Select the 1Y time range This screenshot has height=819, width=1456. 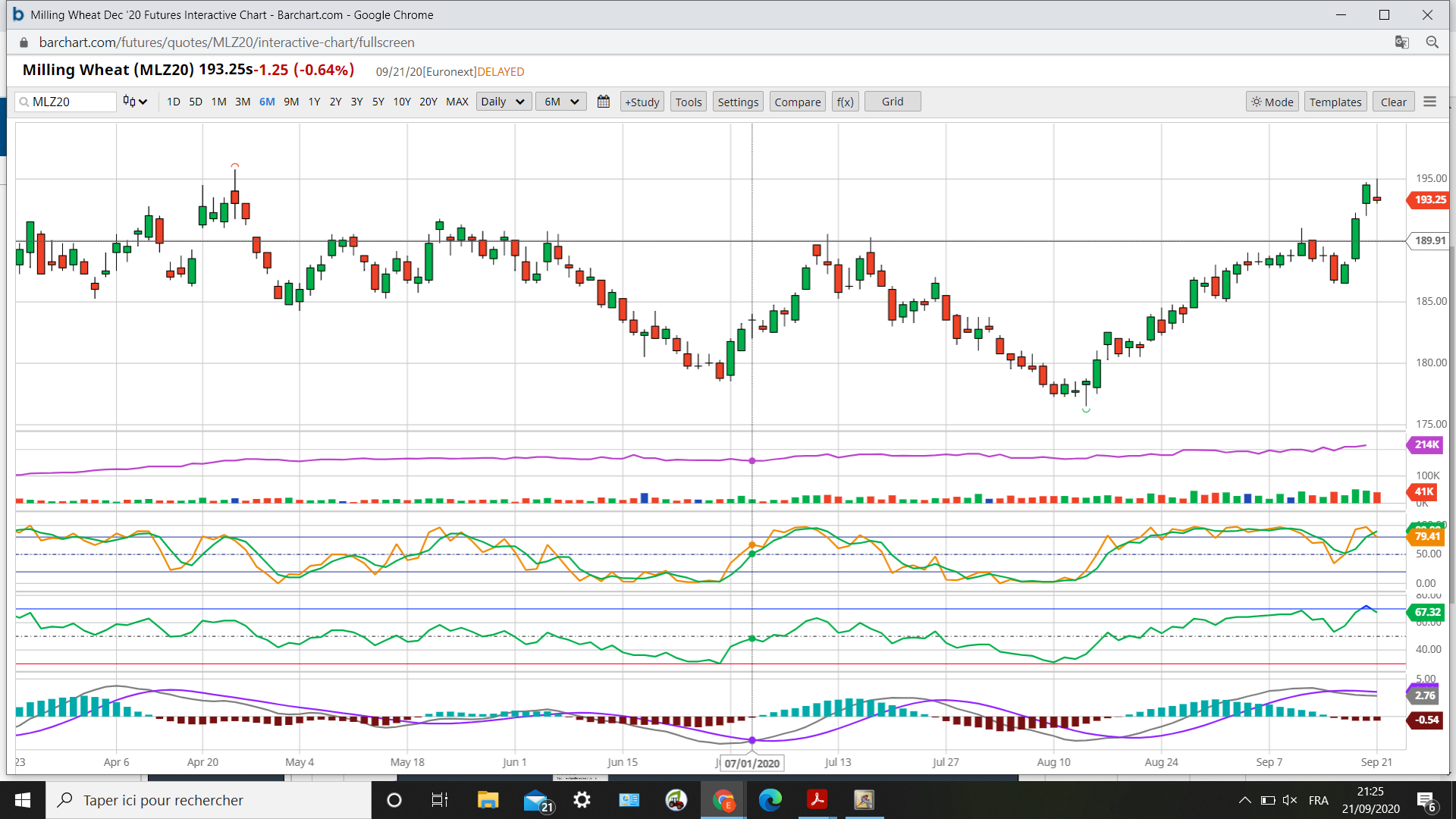pyautogui.click(x=314, y=102)
